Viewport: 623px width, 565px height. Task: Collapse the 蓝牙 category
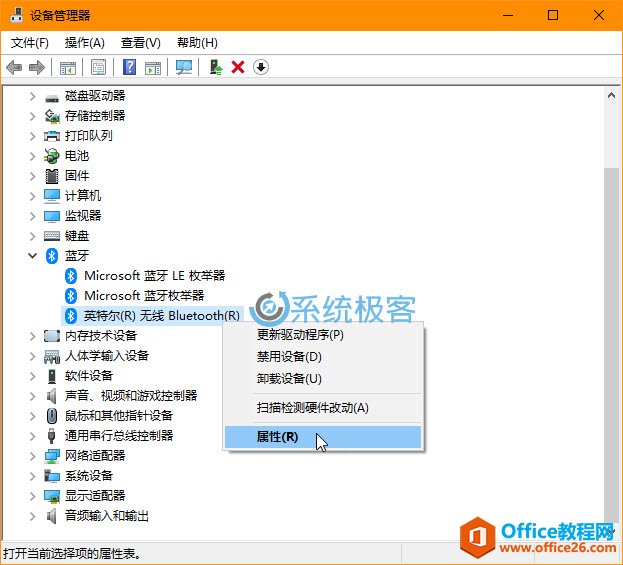coord(33,256)
